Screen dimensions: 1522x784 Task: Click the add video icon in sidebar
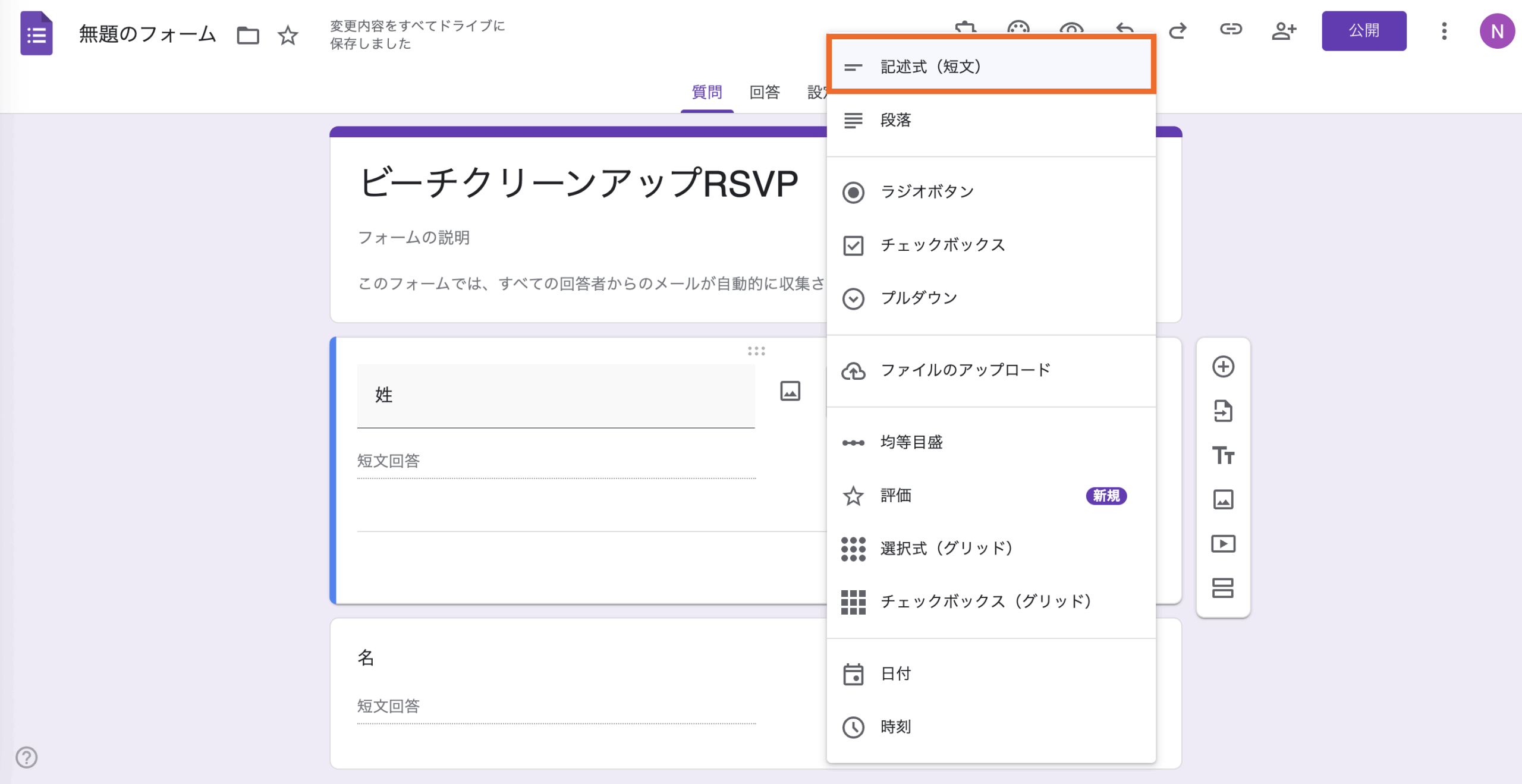[x=1223, y=544]
